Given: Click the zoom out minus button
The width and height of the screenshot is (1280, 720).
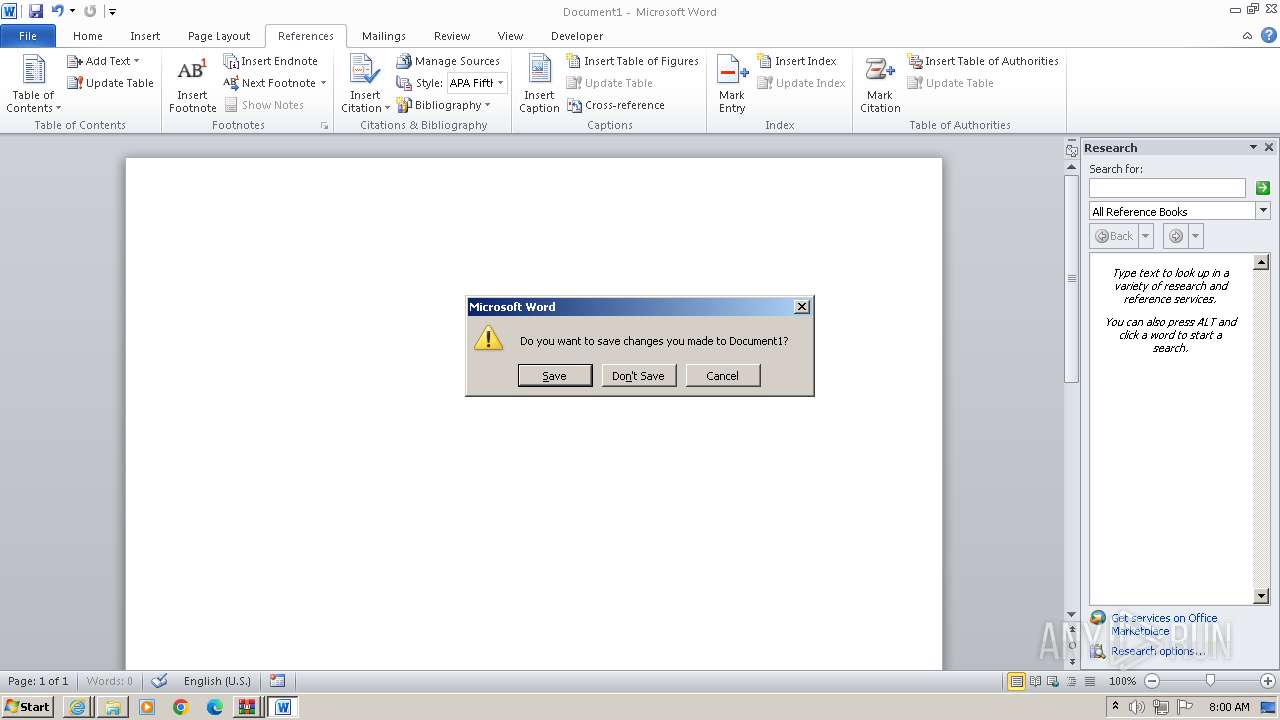Looking at the screenshot, I should (1152, 681).
